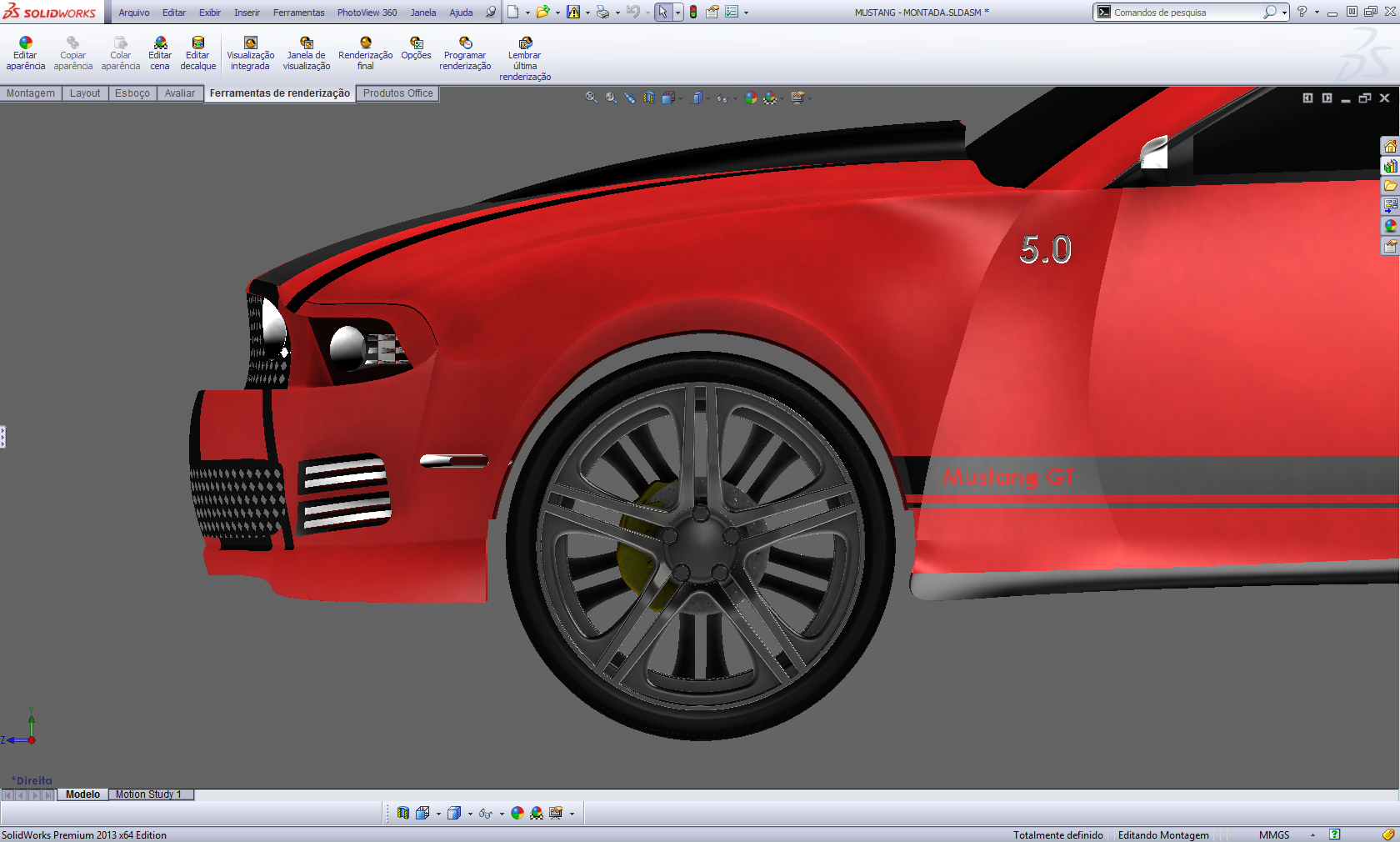Click the Edit Appearance sphere in the bottom toolbar

517,813
